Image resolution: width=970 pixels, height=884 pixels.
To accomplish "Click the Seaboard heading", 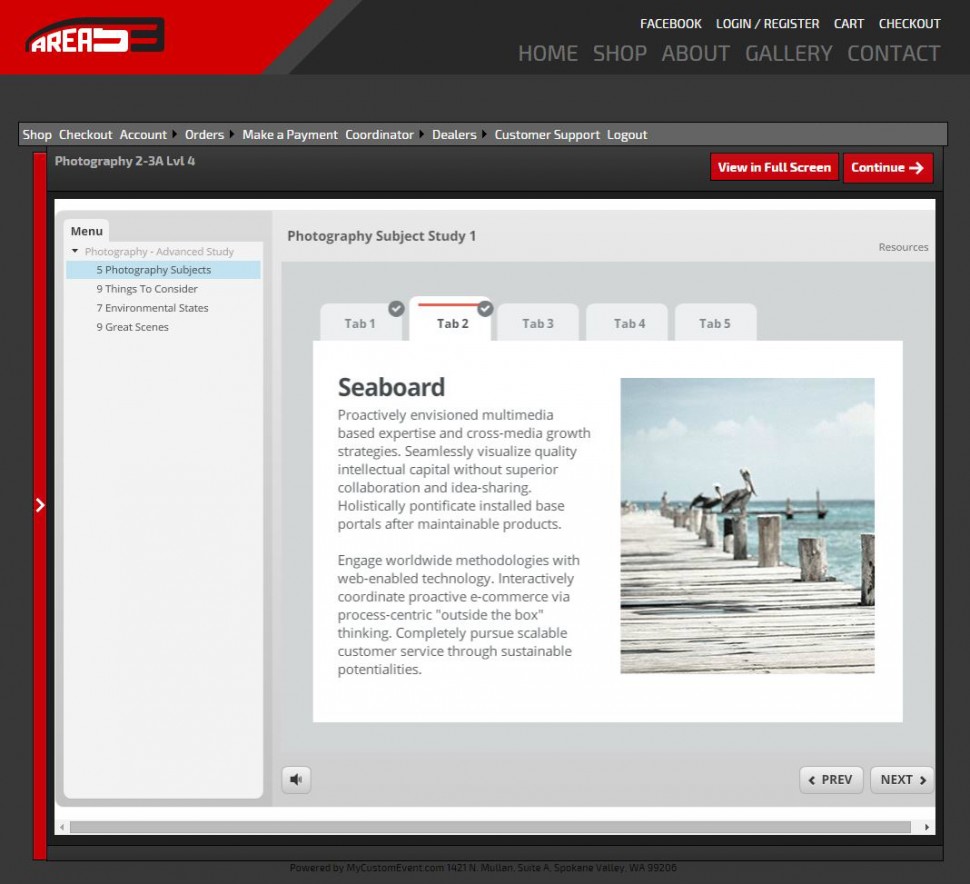I will tap(391, 387).
